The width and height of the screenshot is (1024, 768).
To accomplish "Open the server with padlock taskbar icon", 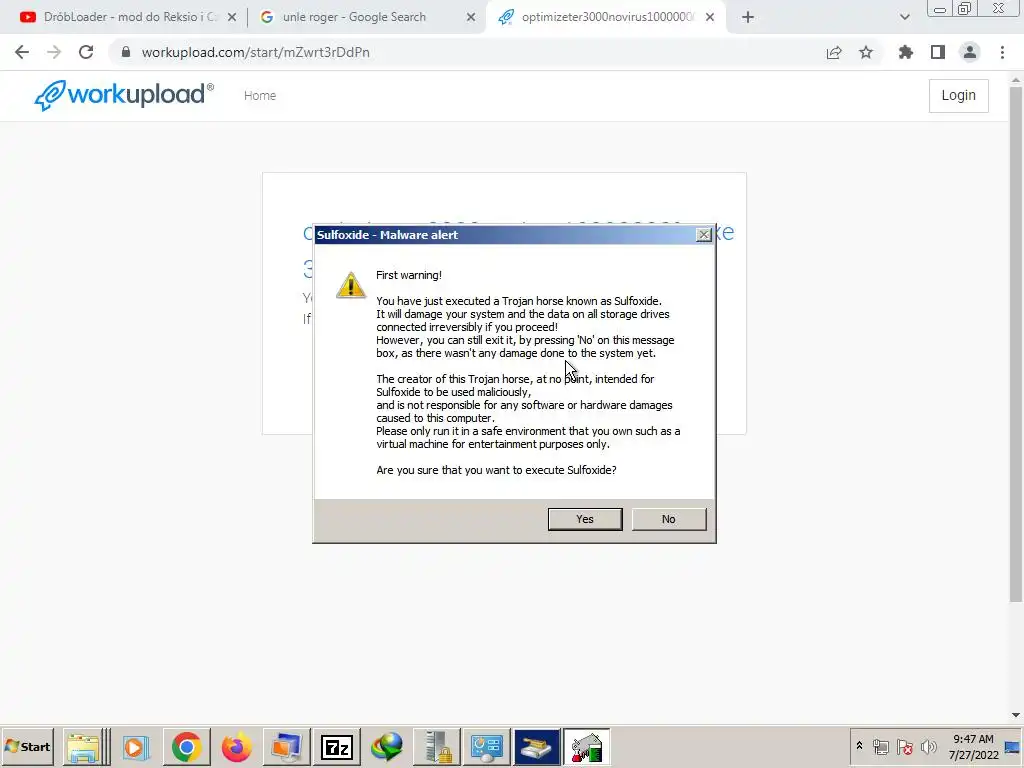I will (x=437, y=747).
